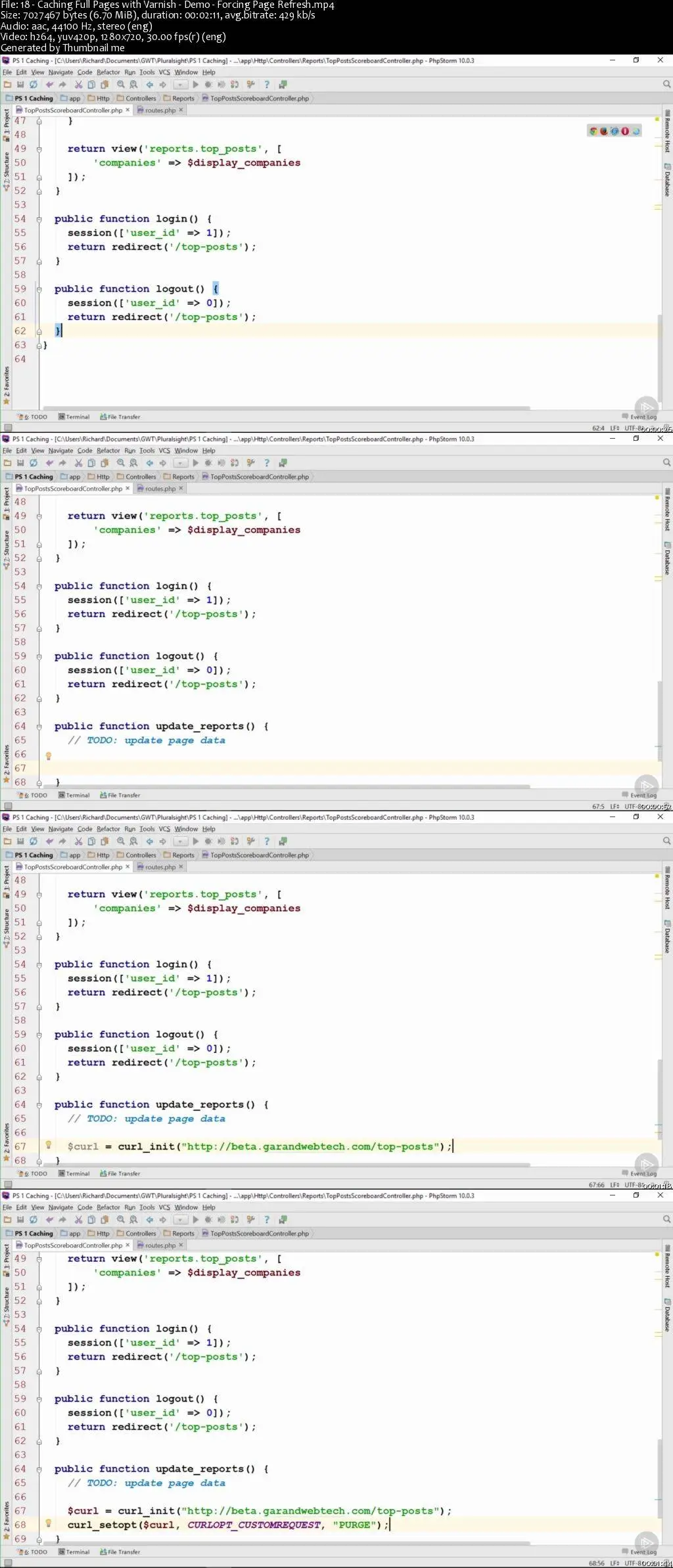Collapse update_reports() at line 64 in fourth frame
Image resolution: width=673 pixels, height=1568 pixels.
point(39,1469)
